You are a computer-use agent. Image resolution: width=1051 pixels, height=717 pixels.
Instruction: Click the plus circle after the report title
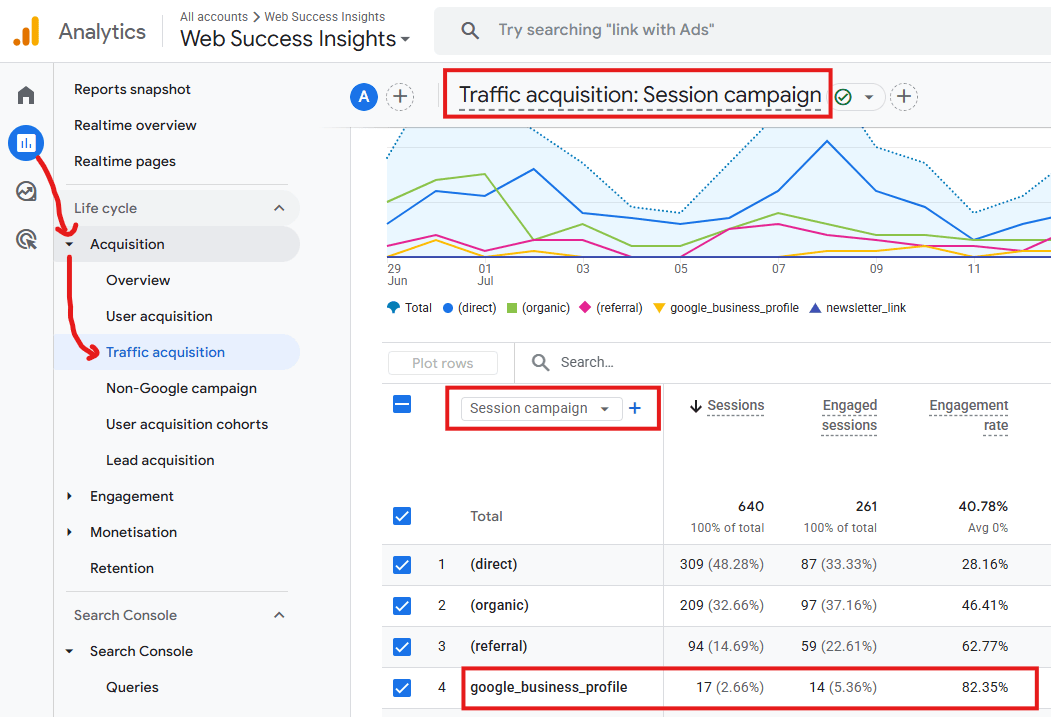[904, 97]
